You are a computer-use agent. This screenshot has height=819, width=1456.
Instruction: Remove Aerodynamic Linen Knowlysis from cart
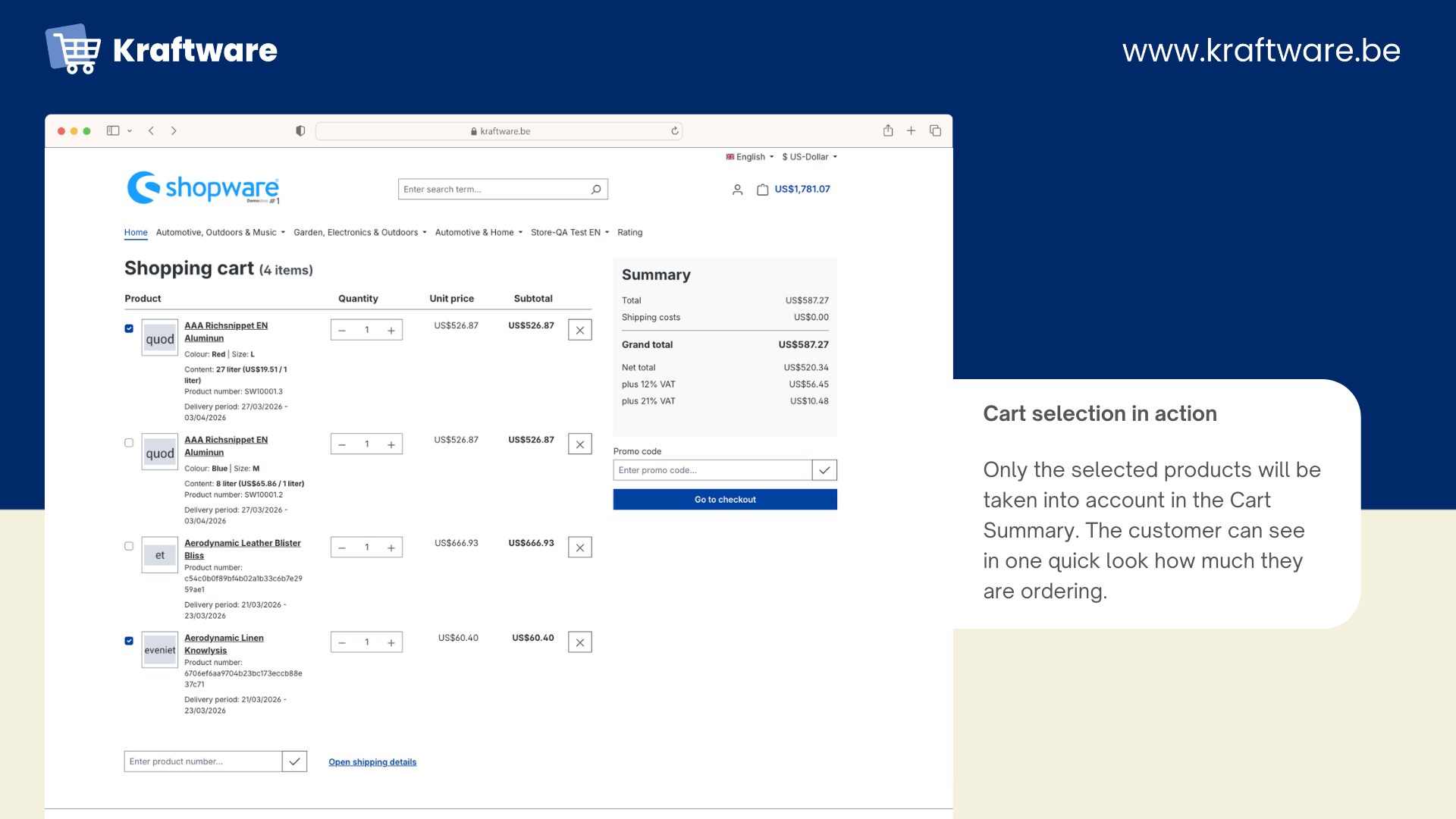click(x=580, y=642)
